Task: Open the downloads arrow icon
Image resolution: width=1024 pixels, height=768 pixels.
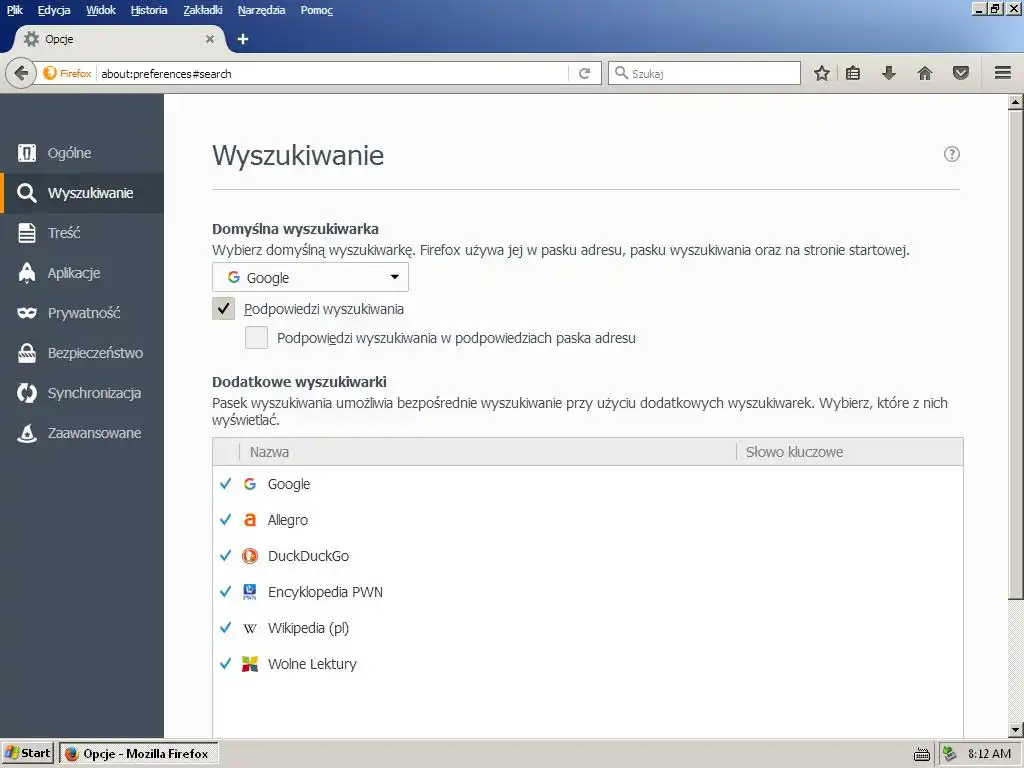Action: (x=888, y=73)
